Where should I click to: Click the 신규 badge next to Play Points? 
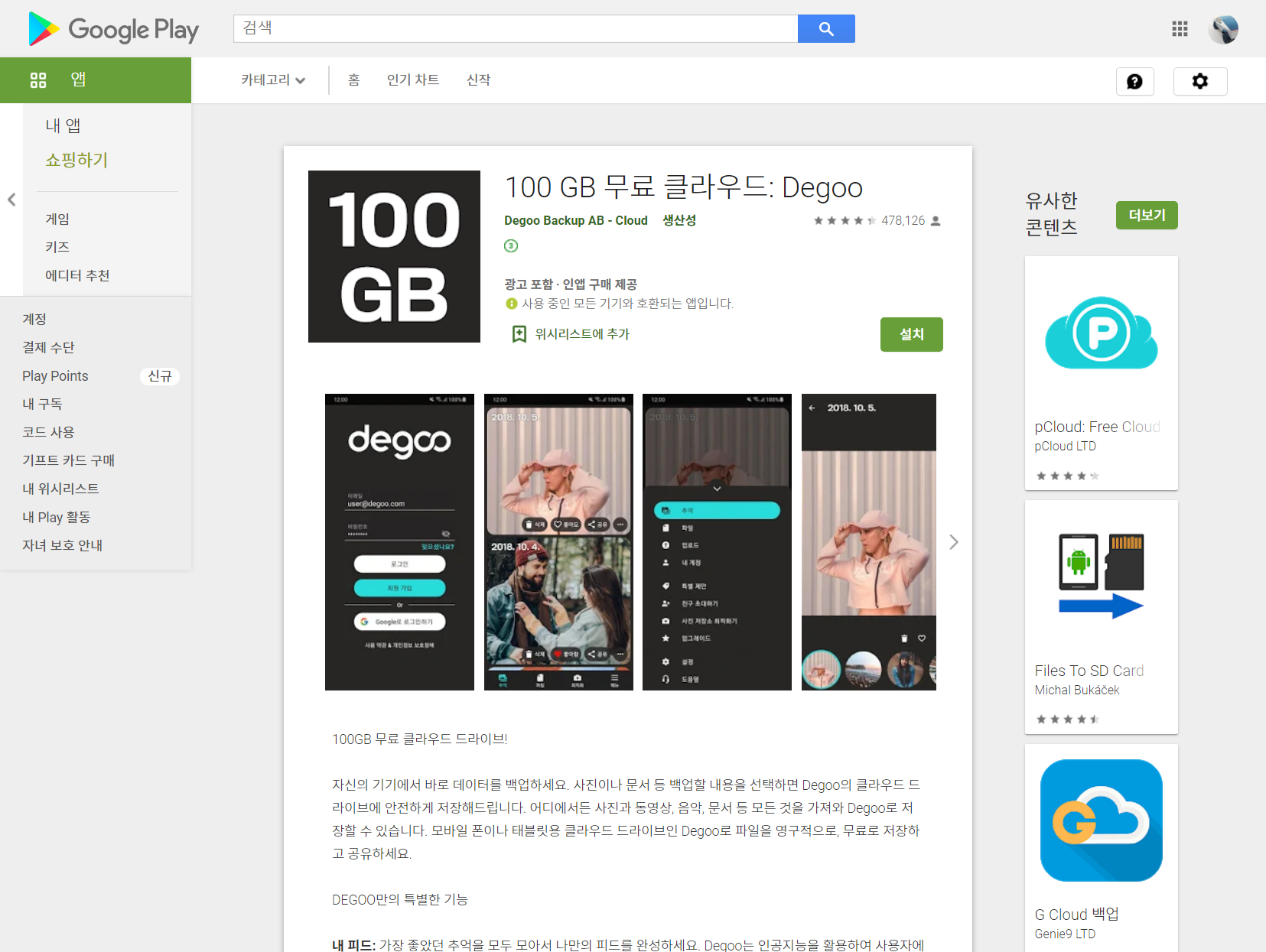tap(160, 376)
